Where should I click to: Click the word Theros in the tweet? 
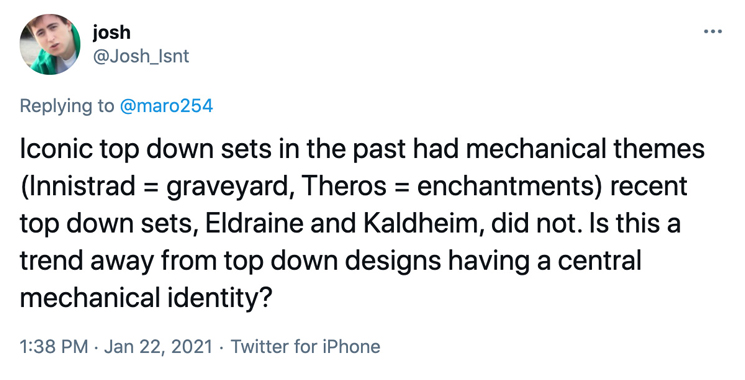(x=344, y=186)
